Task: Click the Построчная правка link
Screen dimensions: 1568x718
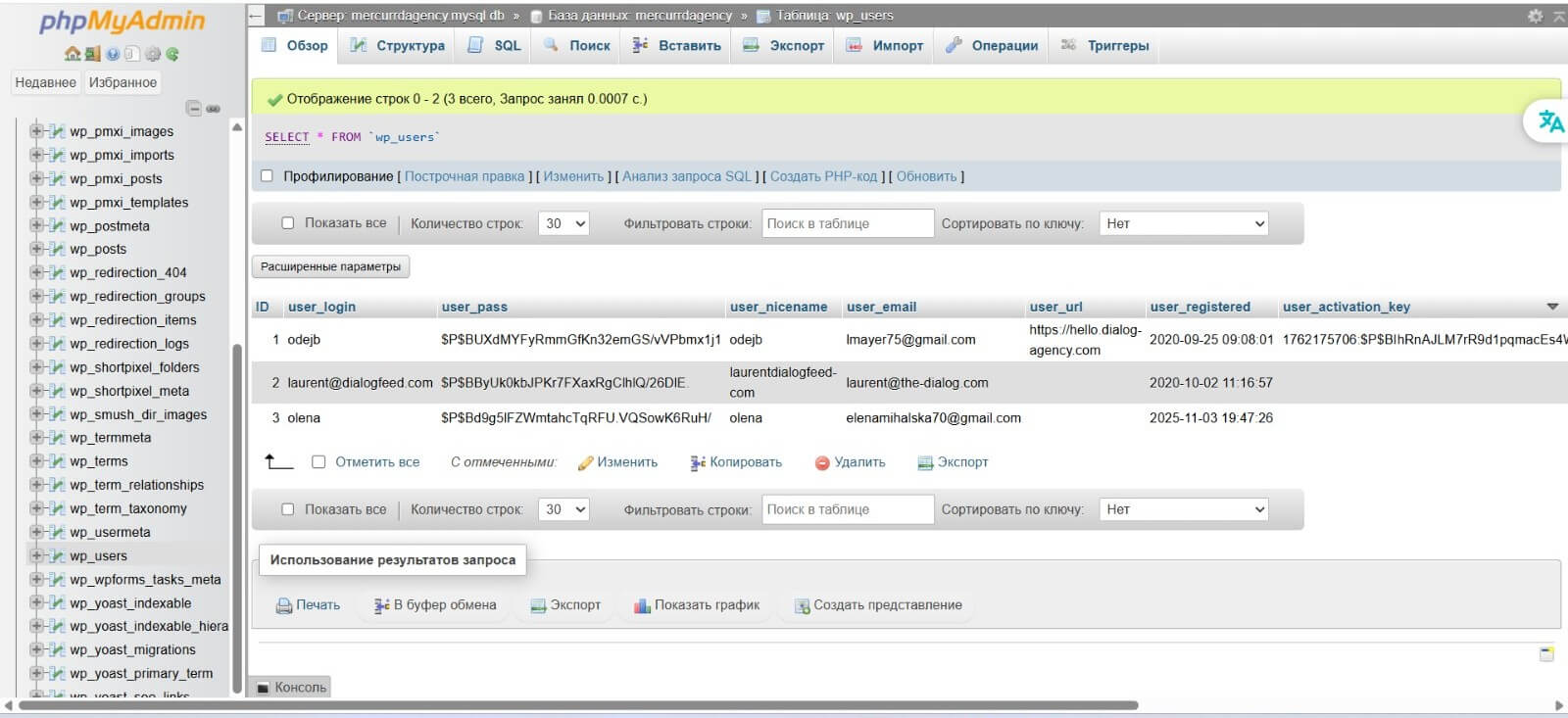Action: click(465, 176)
